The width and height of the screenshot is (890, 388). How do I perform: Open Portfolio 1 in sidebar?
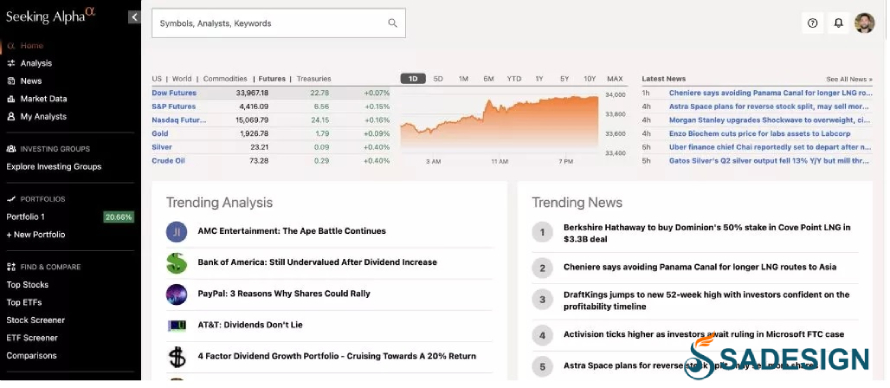(26, 217)
